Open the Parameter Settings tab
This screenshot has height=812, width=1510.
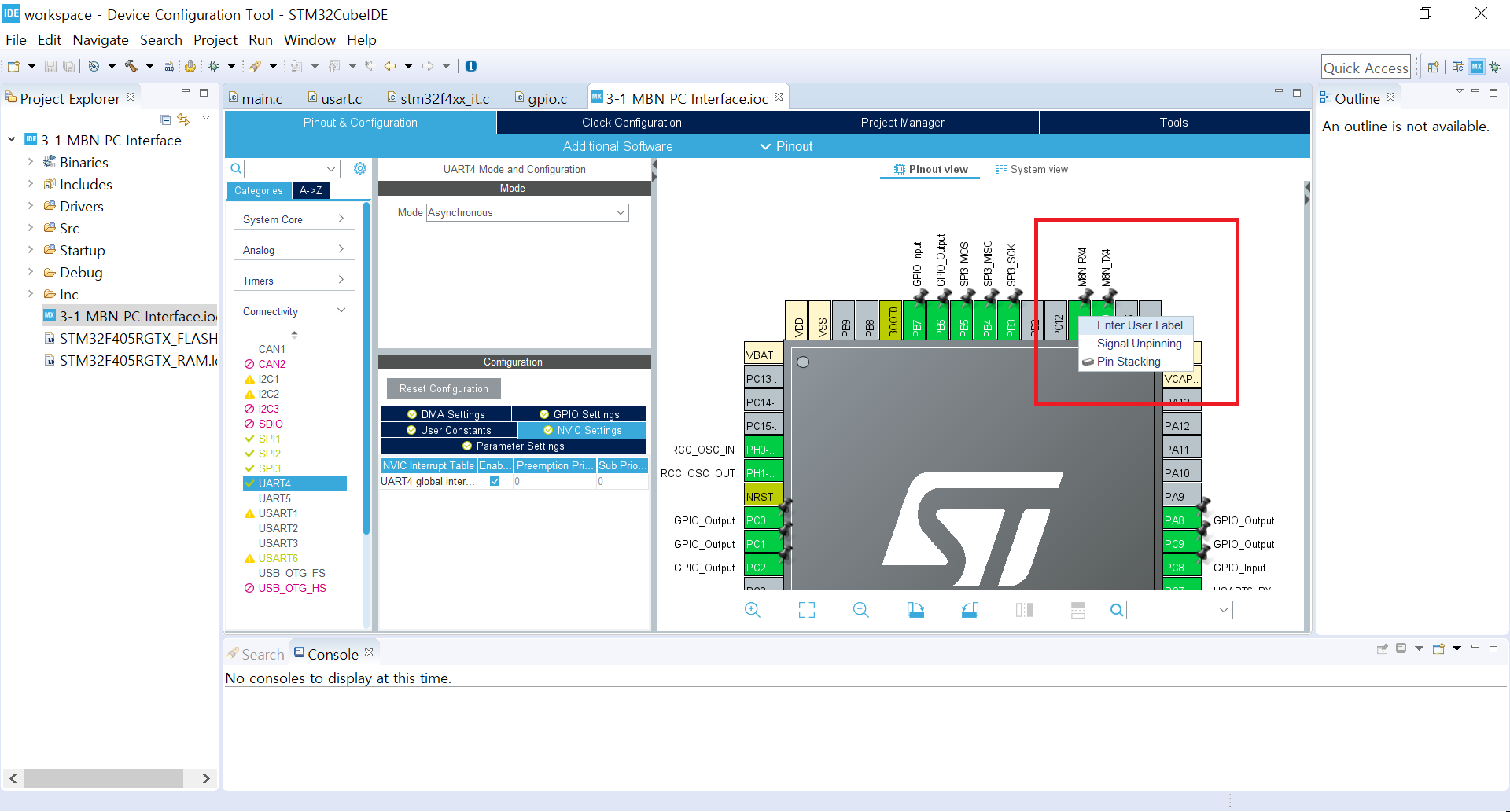(514, 446)
